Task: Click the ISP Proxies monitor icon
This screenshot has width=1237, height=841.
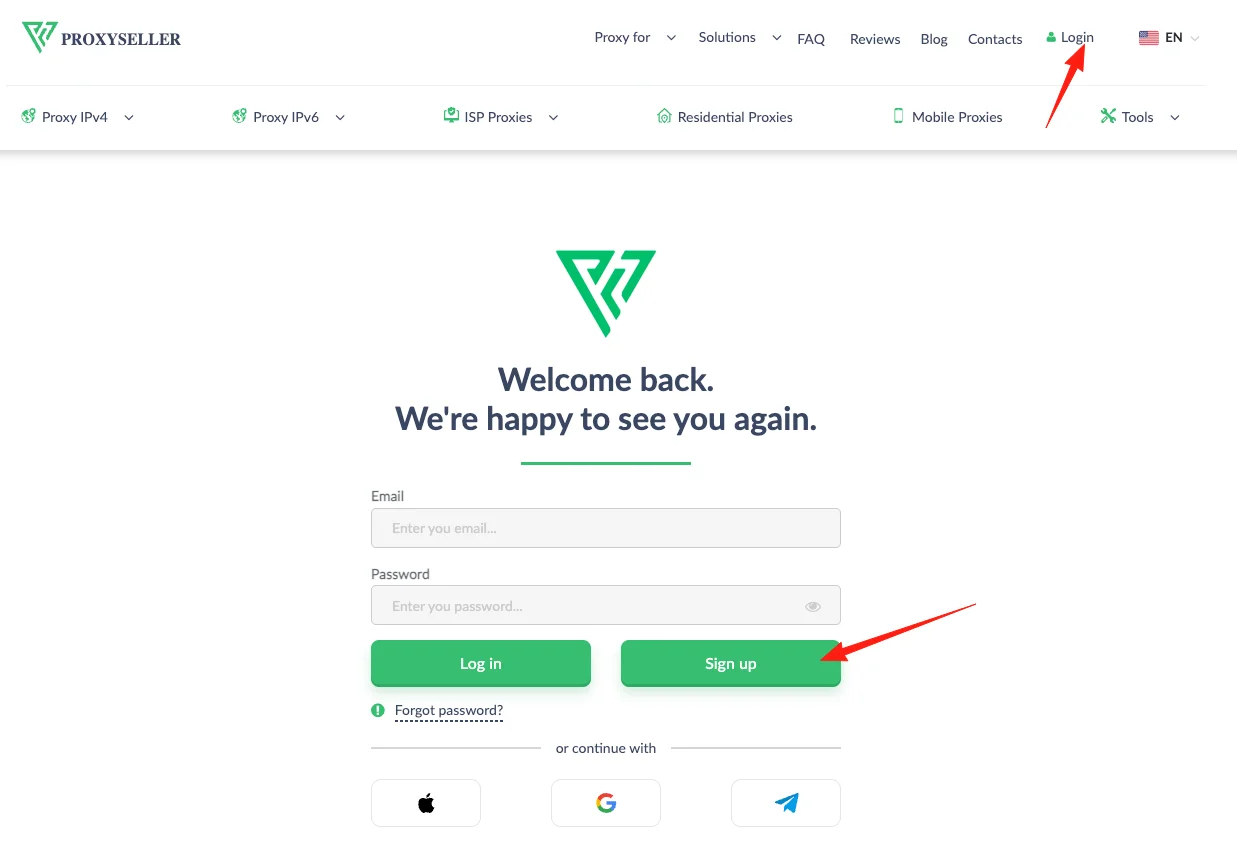Action: point(451,116)
